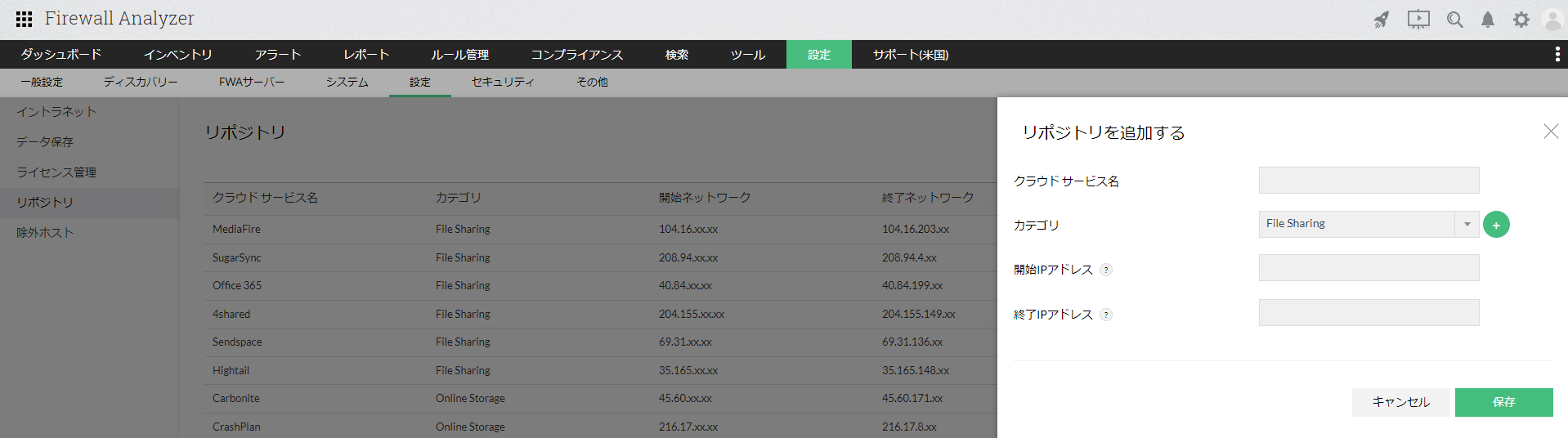Click the green add category button
Screen dimensions: 1568x438
(x=1496, y=225)
